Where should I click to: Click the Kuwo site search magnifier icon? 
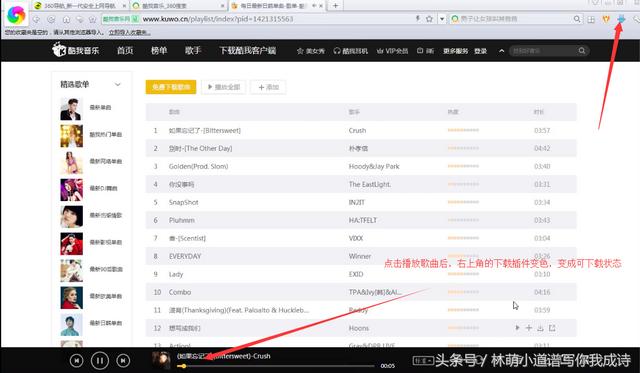click(582, 51)
